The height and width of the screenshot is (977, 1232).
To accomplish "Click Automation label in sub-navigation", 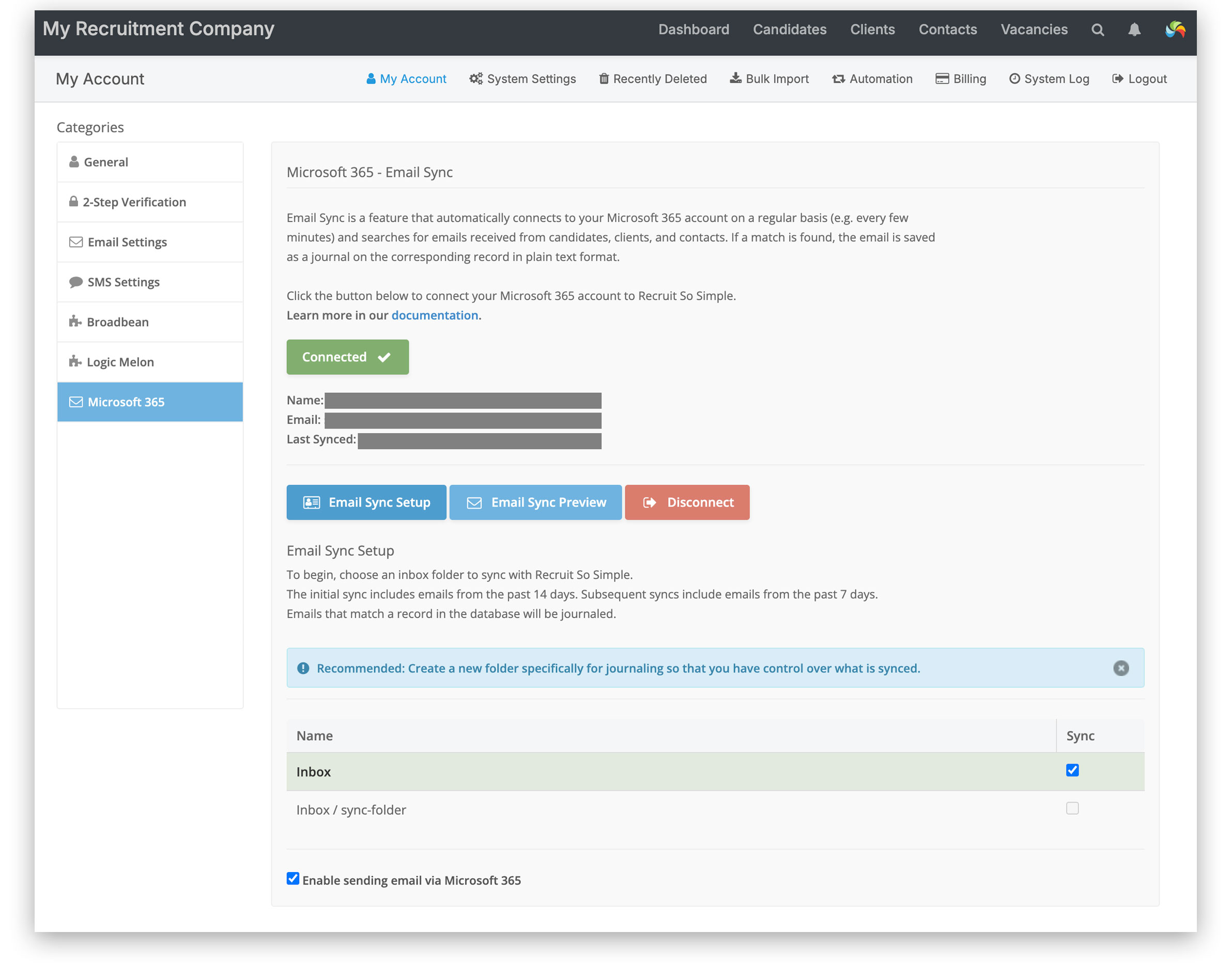I will coord(881,79).
